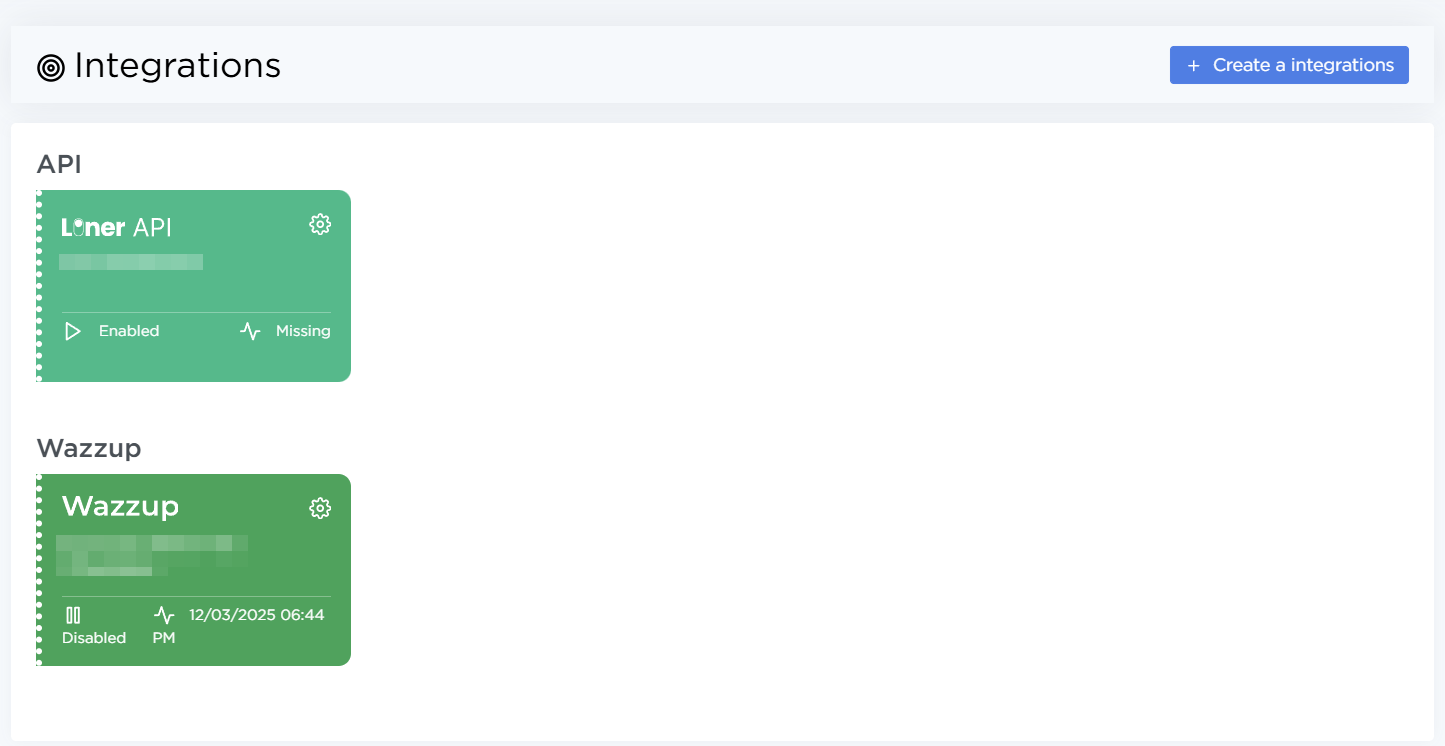
Task: Create a new integration
Action: [1289, 65]
